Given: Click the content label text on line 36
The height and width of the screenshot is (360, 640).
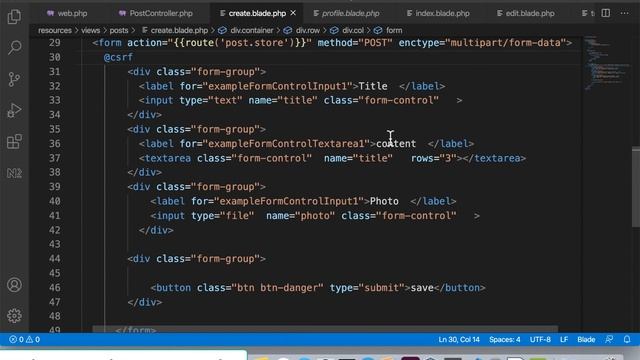Looking at the screenshot, I should click(396, 144).
